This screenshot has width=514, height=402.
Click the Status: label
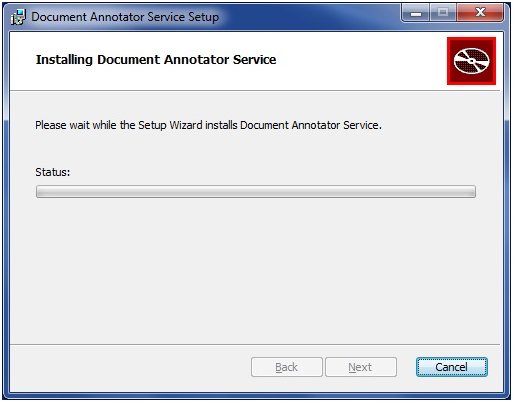coord(53,172)
